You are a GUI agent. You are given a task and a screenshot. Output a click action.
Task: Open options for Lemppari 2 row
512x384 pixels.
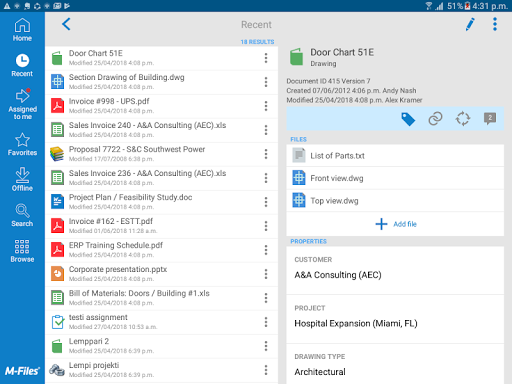coord(266,346)
